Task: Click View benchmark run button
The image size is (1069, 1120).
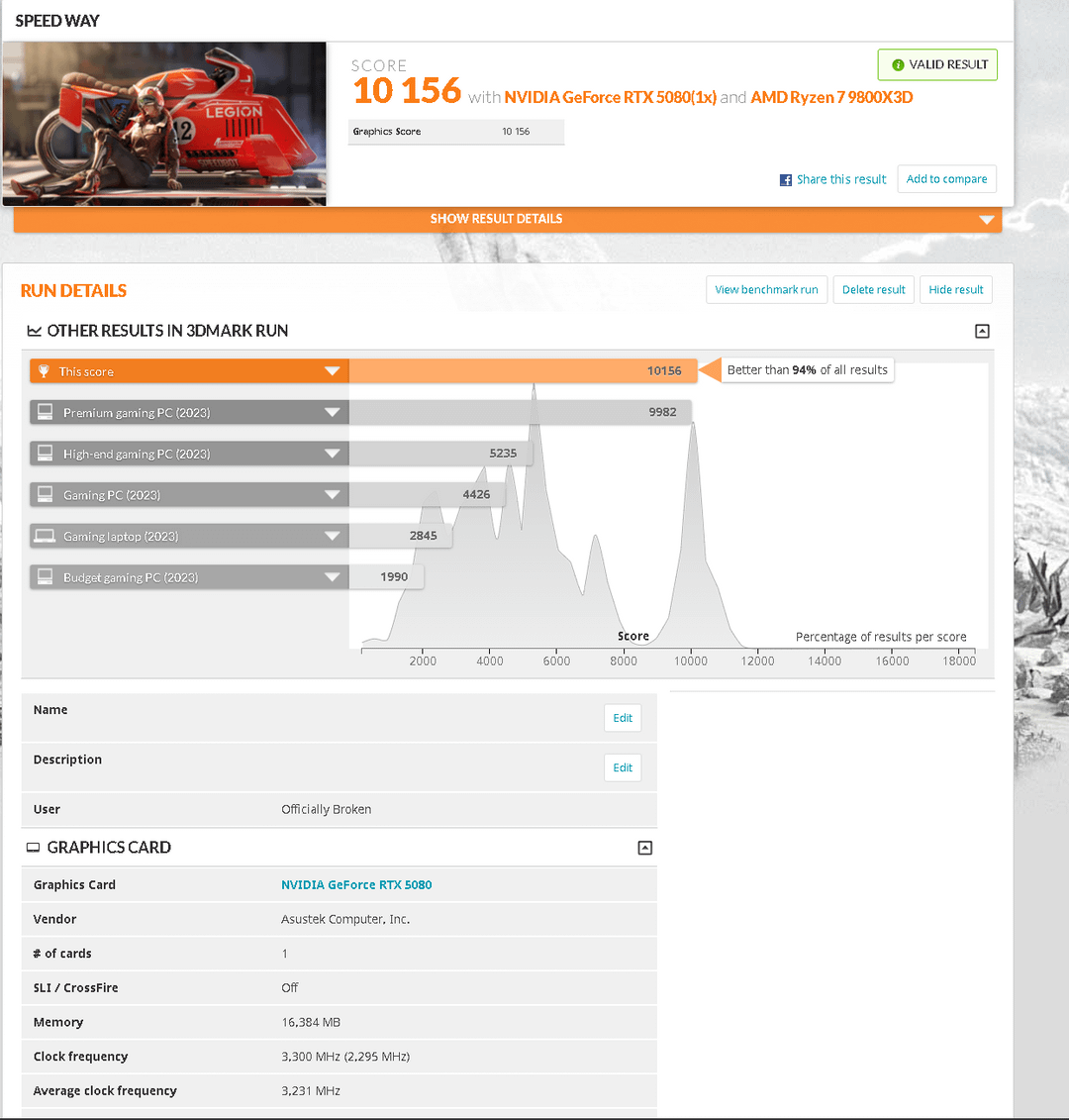Action: pyautogui.click(x=766, y=290)
